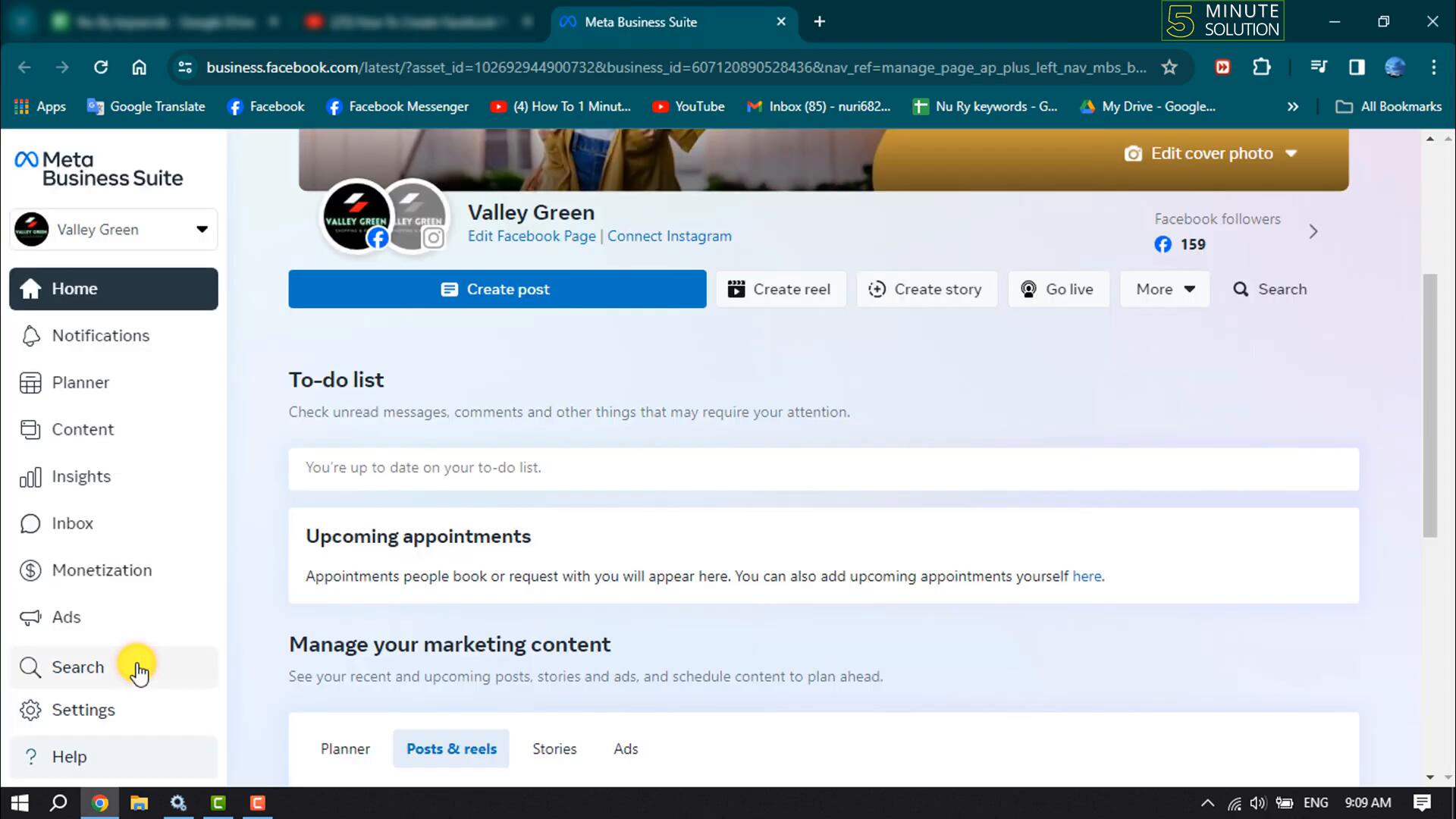The width and height of the screenshot is (1456, 819).
Task: Click the page vertical scrollbar
Action: (1429, 406)
